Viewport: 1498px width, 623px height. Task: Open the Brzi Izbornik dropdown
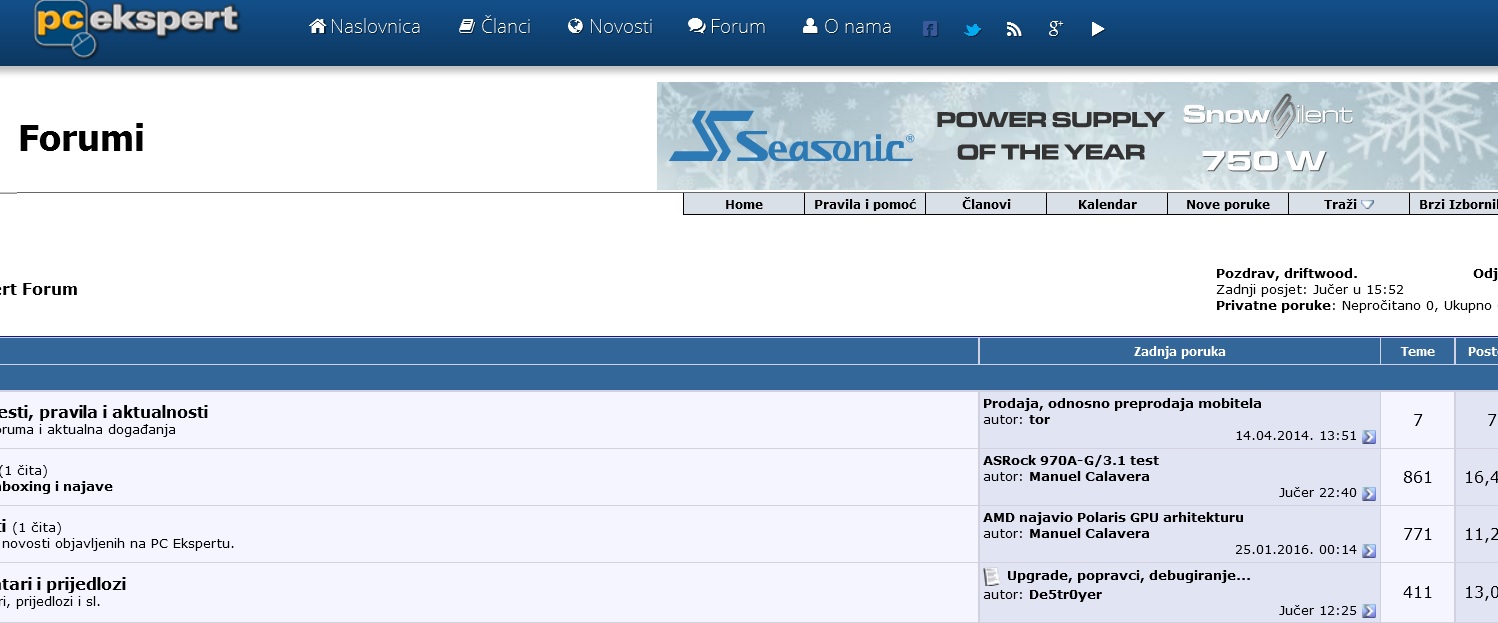[1456, 204]
